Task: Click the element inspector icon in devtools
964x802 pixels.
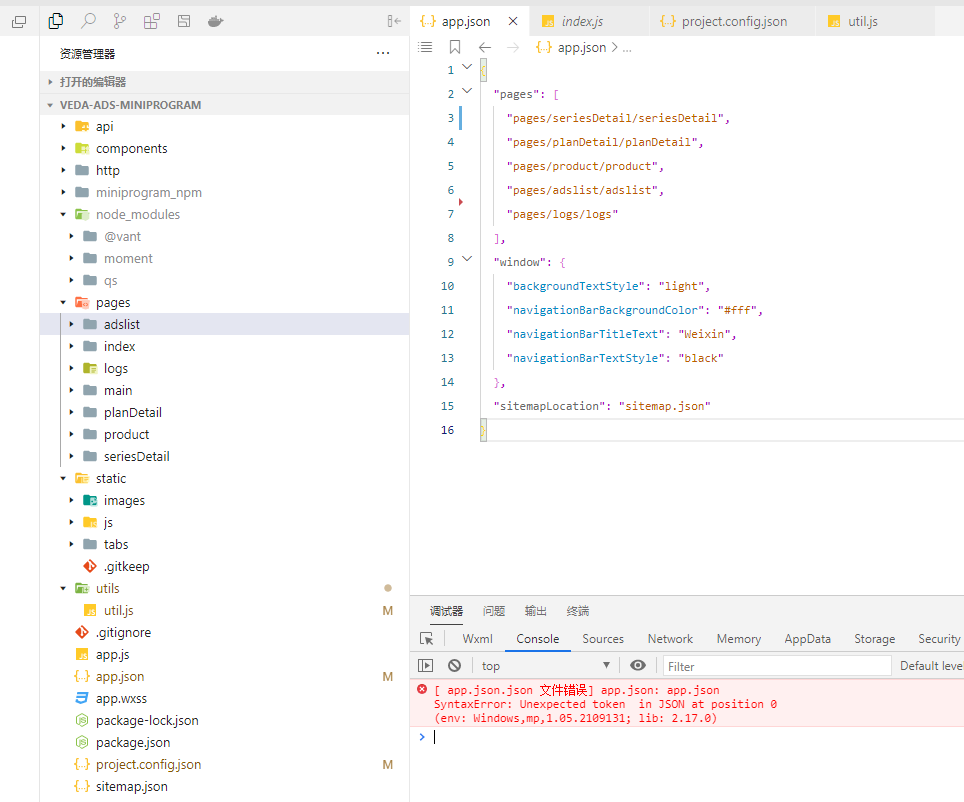Action: point(427,639)
